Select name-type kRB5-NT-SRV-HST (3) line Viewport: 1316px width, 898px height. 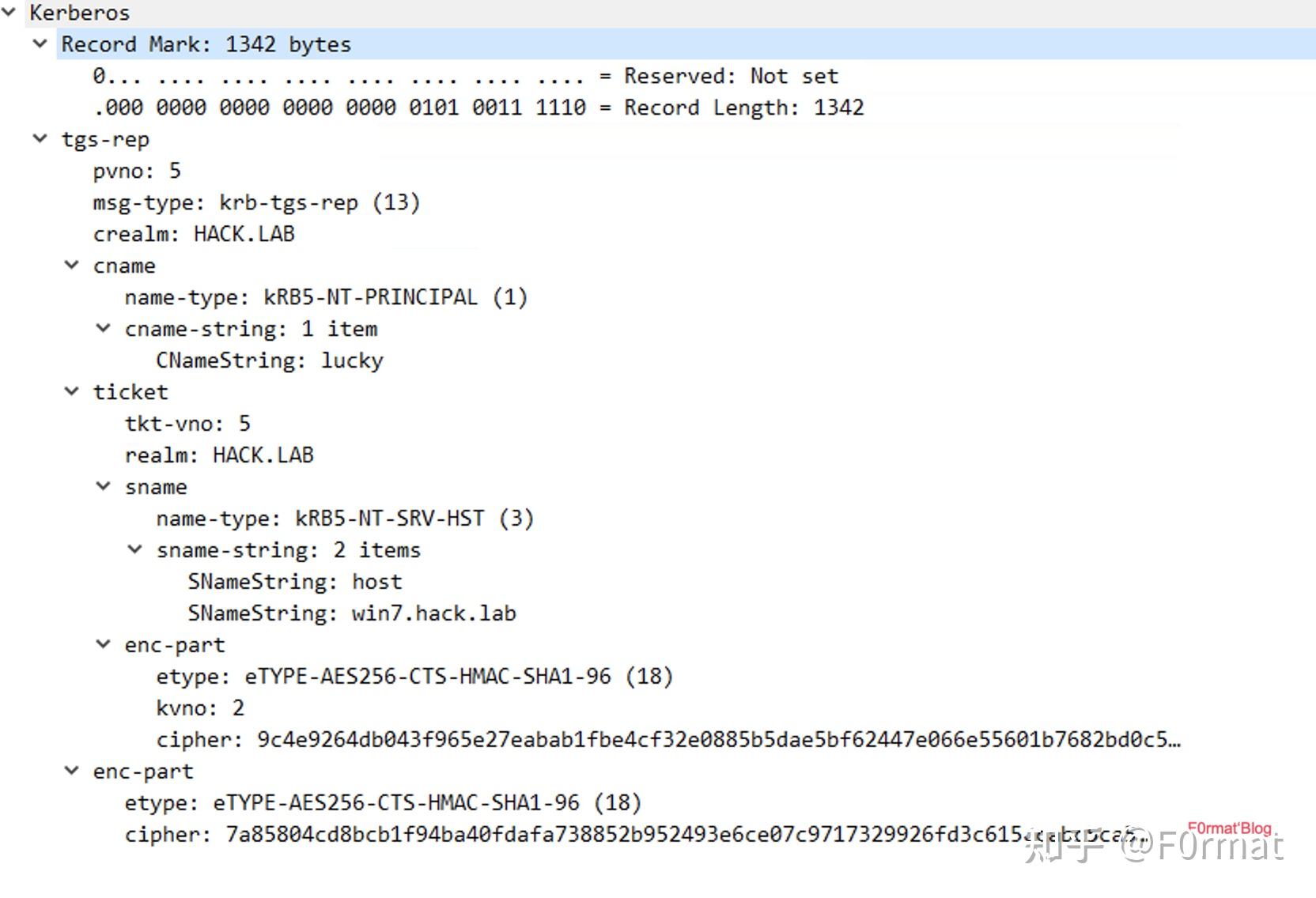345,519
